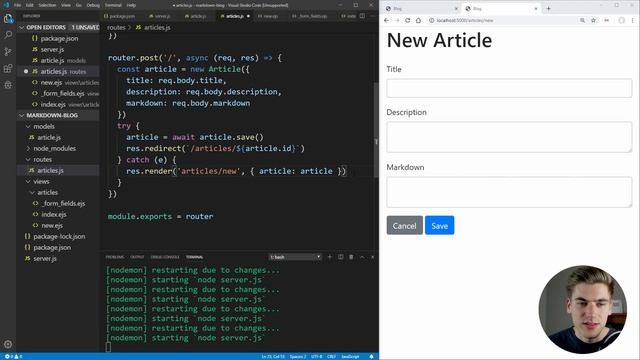Open the terminal shell selector dropdown
Image resolution: width=640 pixels, height=360 pixels.
(295, 257)
